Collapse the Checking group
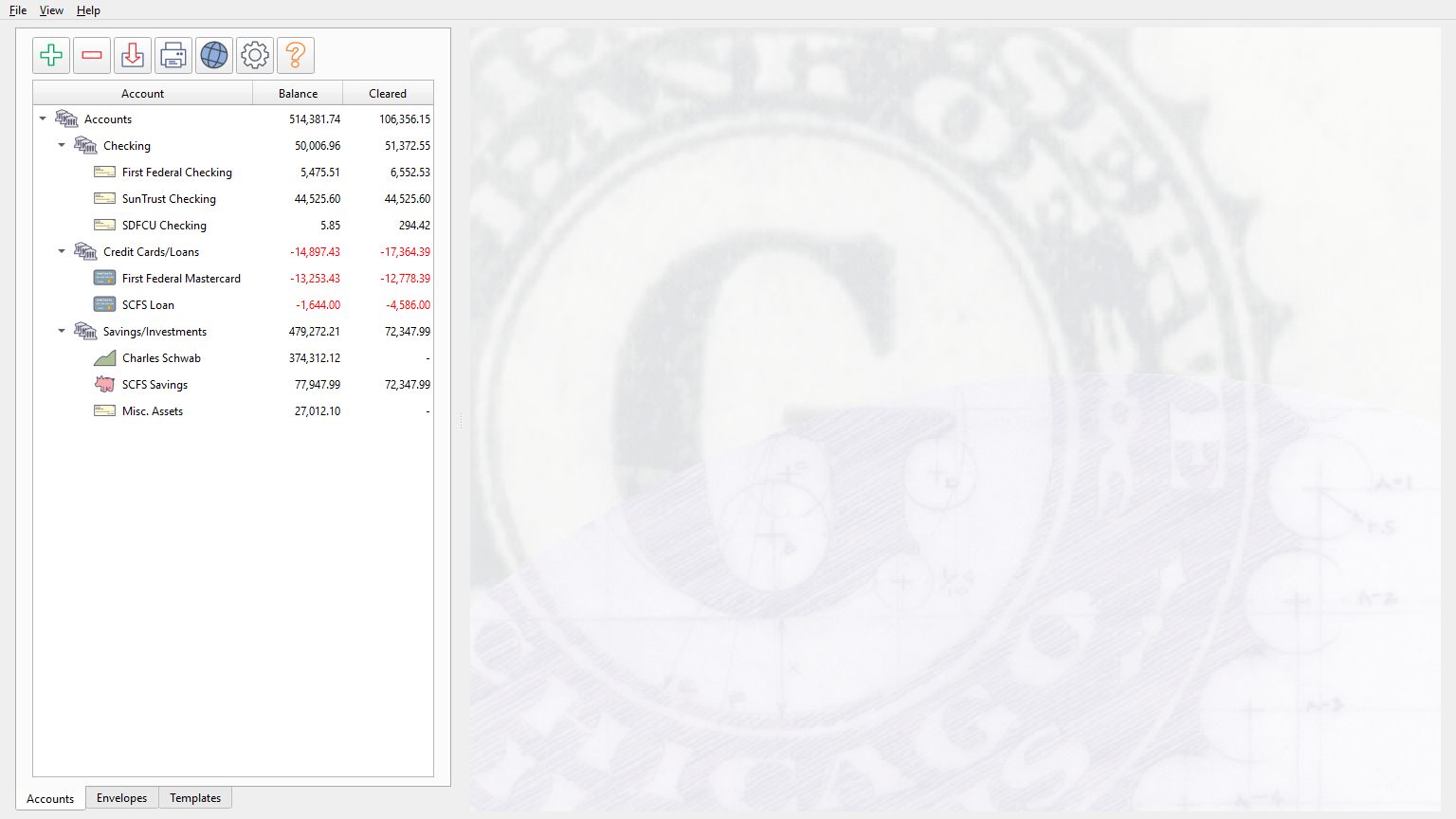Screen dimensions: 1456x819 click(x=62, y=145)
